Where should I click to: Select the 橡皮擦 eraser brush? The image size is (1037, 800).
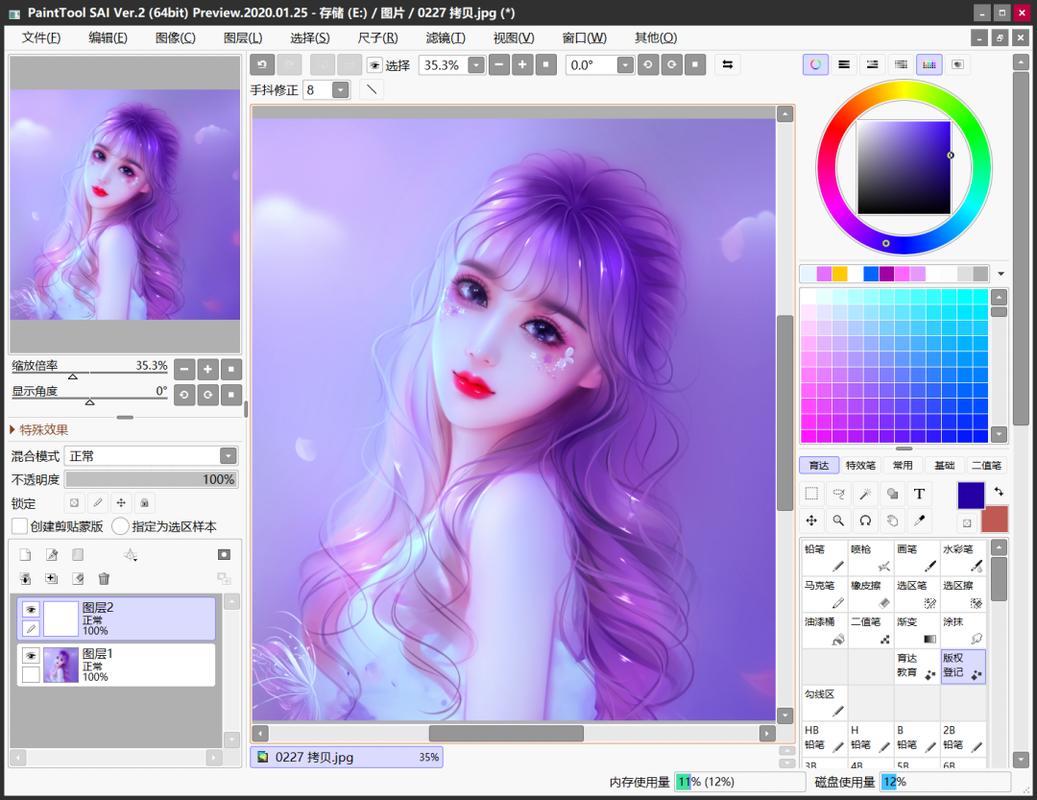coord(870,594)
